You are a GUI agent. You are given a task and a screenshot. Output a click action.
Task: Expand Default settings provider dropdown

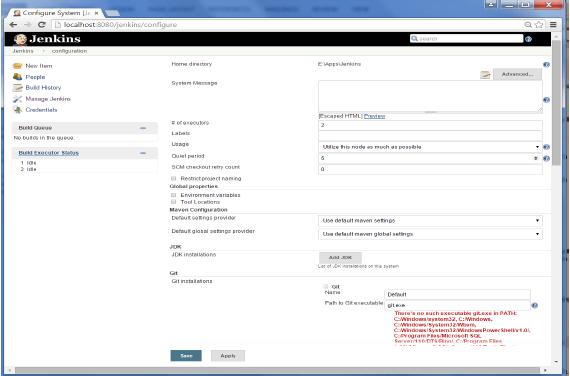pos(430,220)
